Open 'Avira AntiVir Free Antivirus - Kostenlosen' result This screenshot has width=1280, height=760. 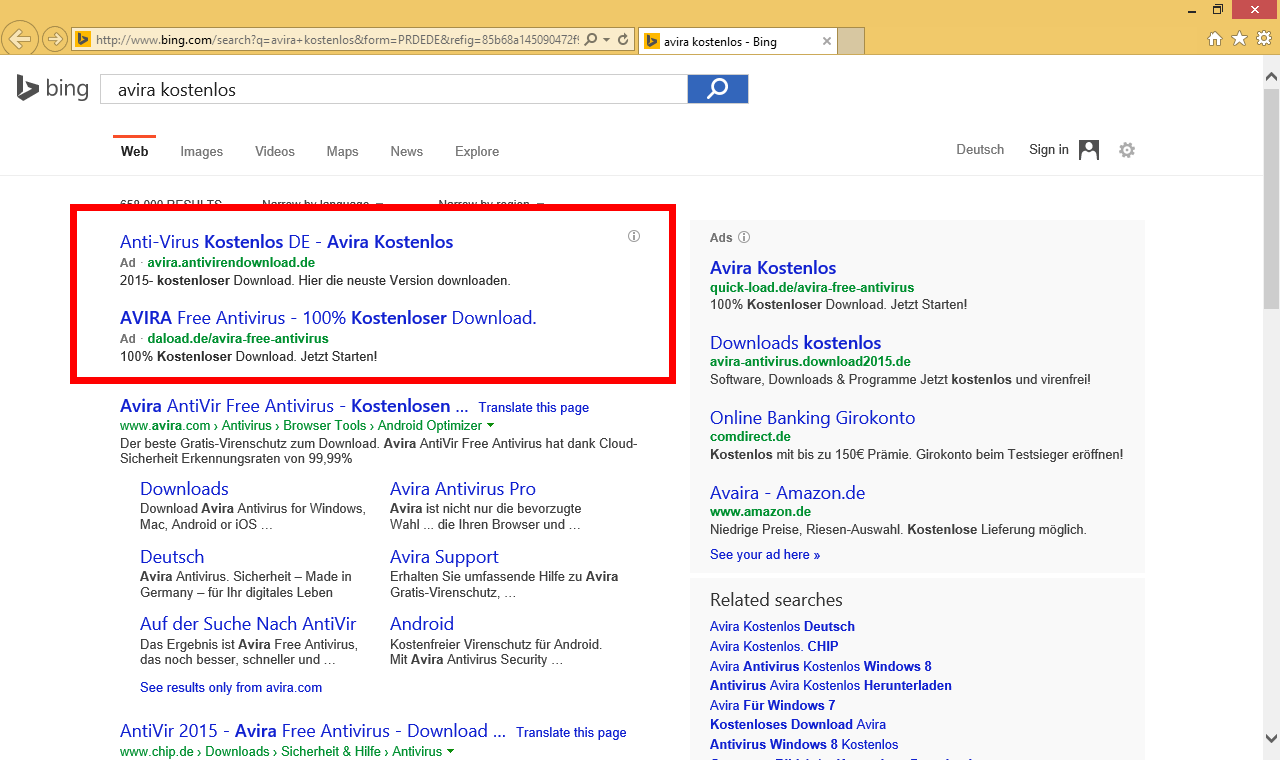pos(294,406)
